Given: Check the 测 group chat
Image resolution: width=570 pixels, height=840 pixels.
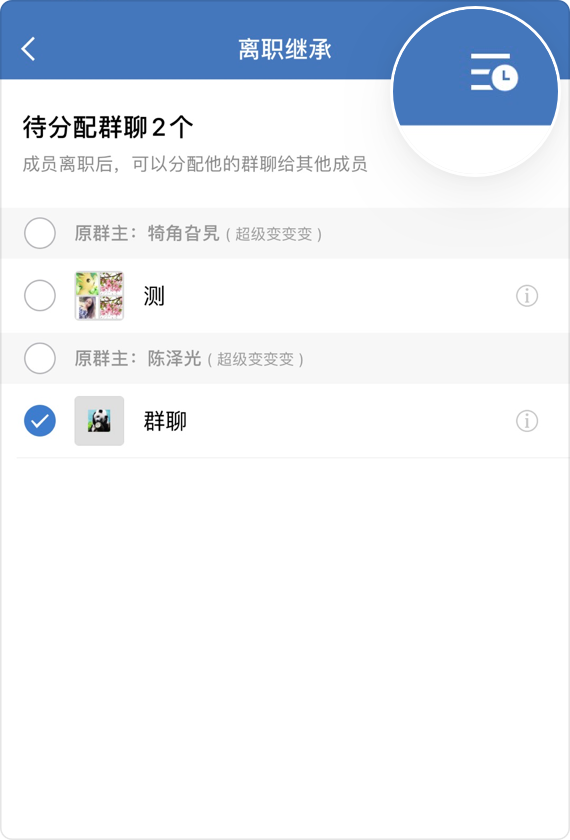Looking at the screenshot, I should pyautogui.click(x=40, y=295).
